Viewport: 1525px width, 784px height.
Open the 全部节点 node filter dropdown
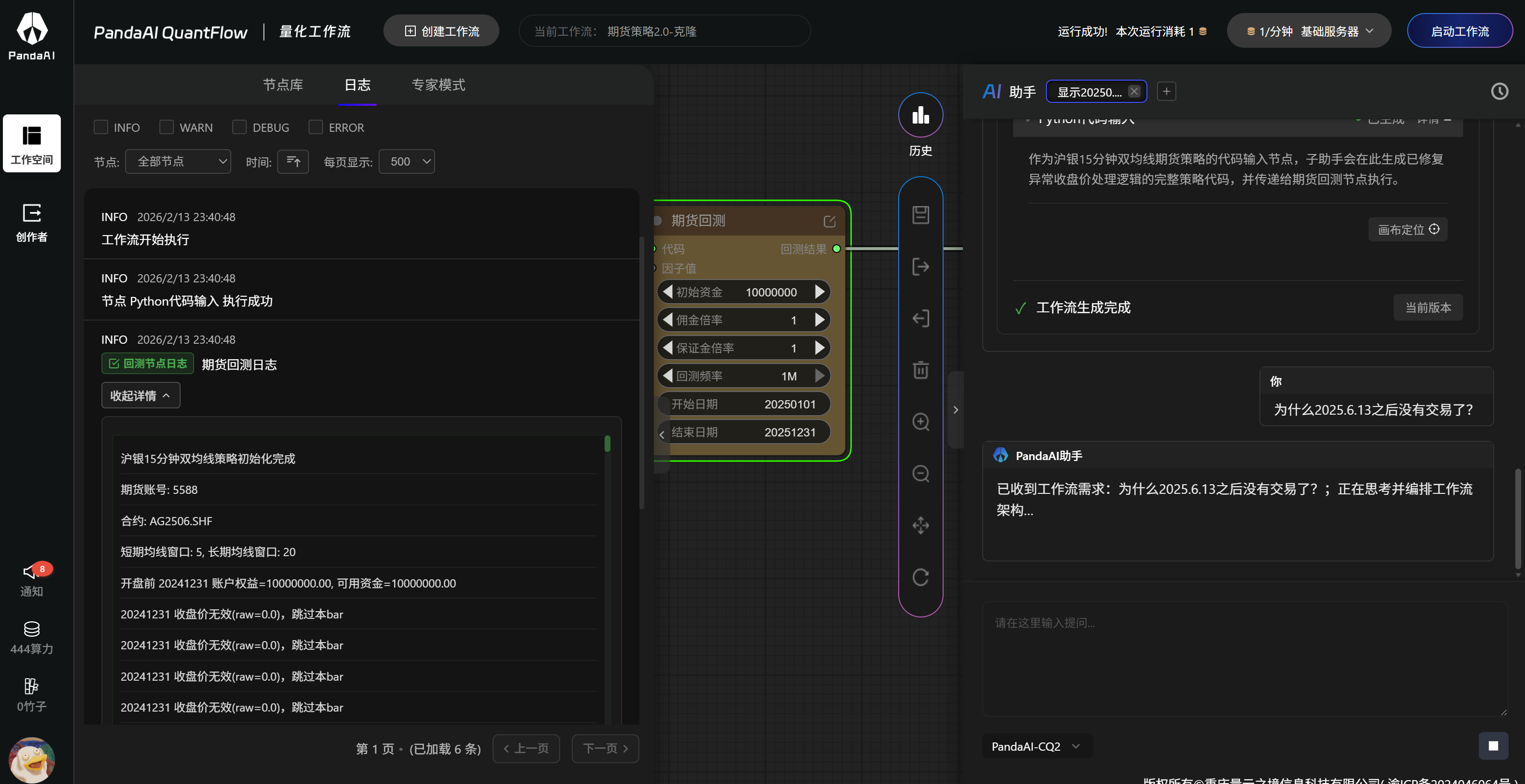pos(178,162)
